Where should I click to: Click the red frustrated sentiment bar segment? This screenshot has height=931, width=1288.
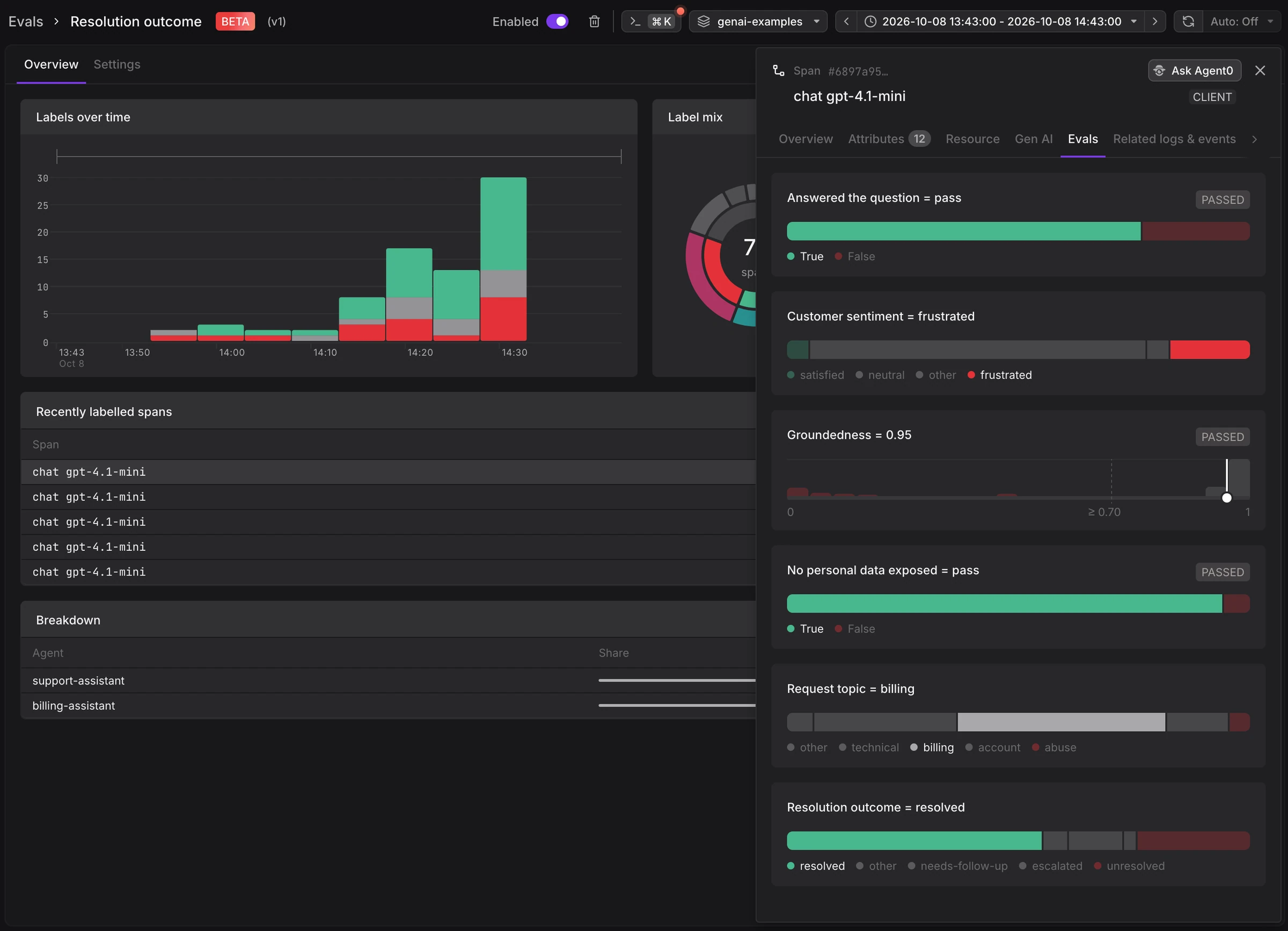pyautogui.click(x=1210, y=350)
